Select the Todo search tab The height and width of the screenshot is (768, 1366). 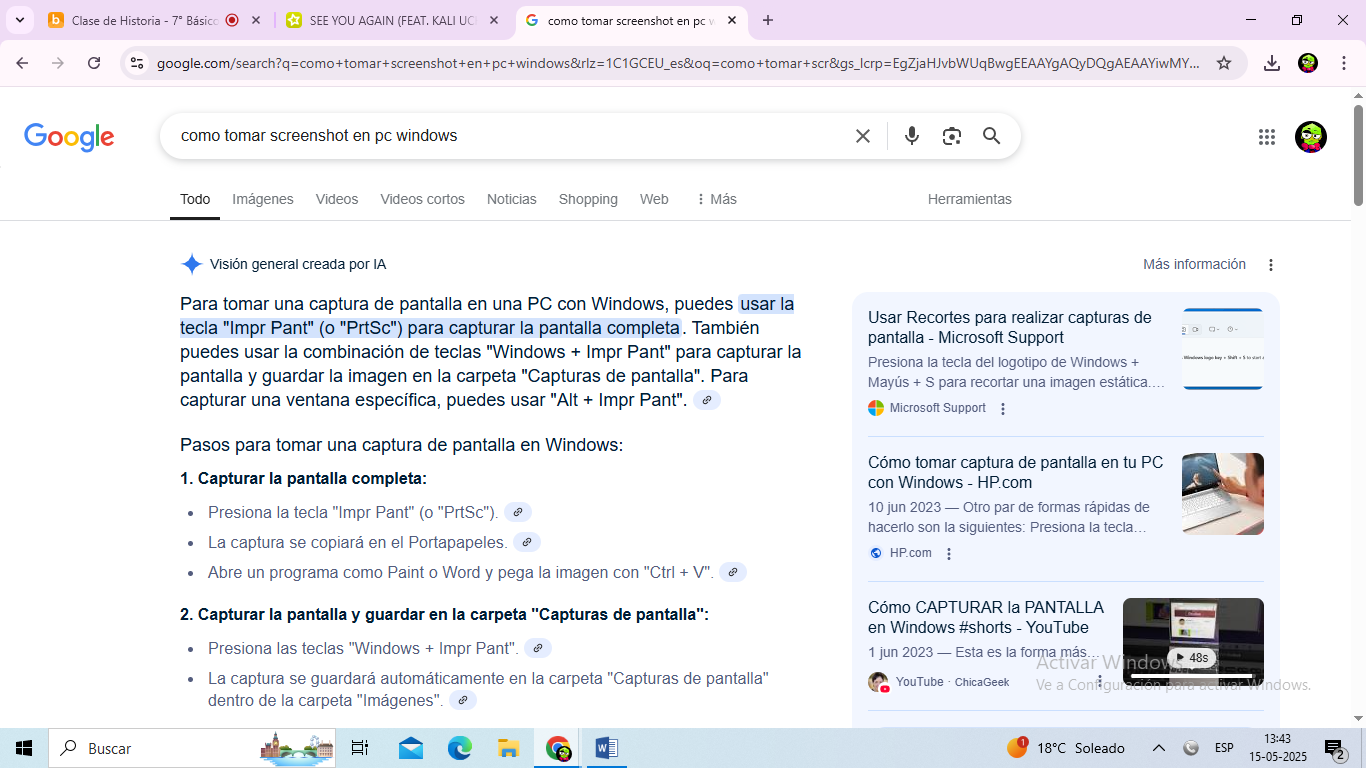point(195,199)
